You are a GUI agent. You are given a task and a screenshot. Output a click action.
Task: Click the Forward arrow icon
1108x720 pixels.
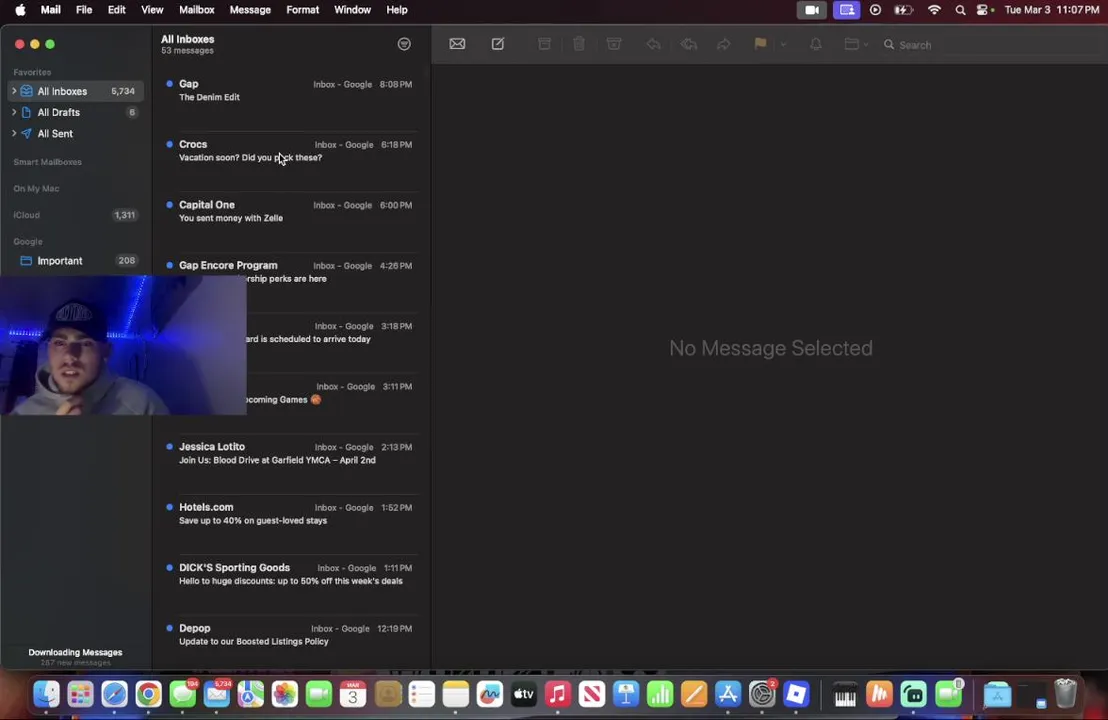pos(724,44)
